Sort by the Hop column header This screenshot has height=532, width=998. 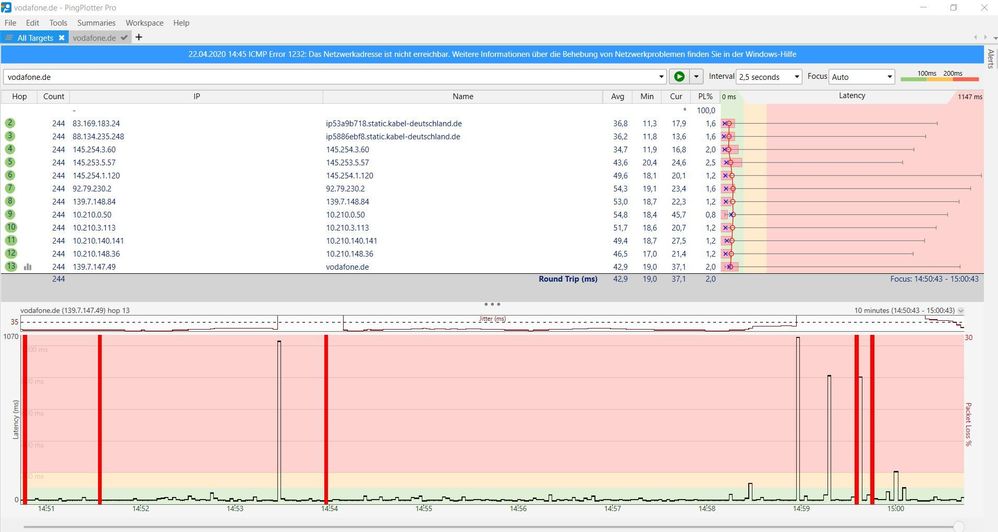[x=19, y=96]
